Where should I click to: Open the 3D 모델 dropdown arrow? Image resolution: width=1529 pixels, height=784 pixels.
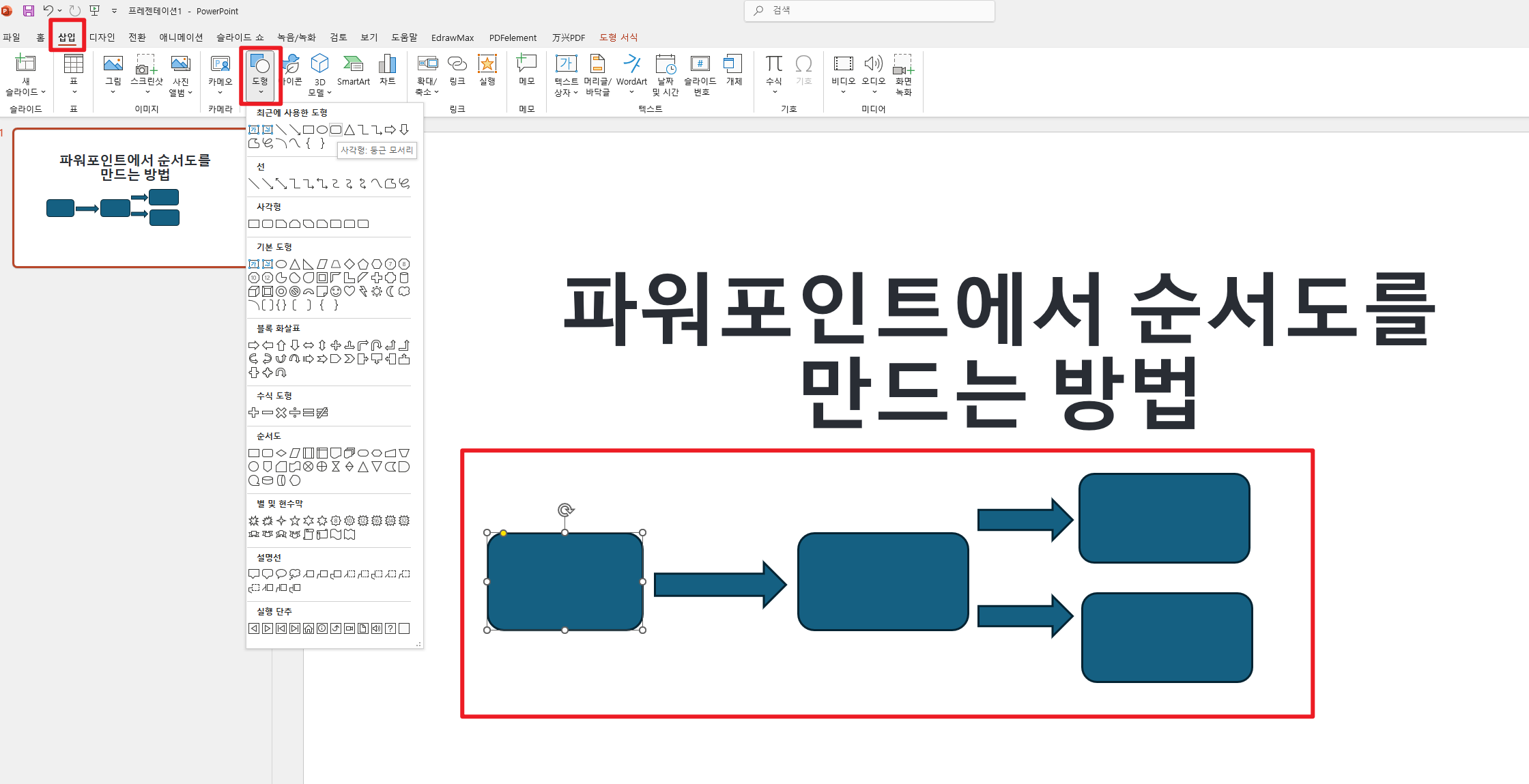[329, 93]
